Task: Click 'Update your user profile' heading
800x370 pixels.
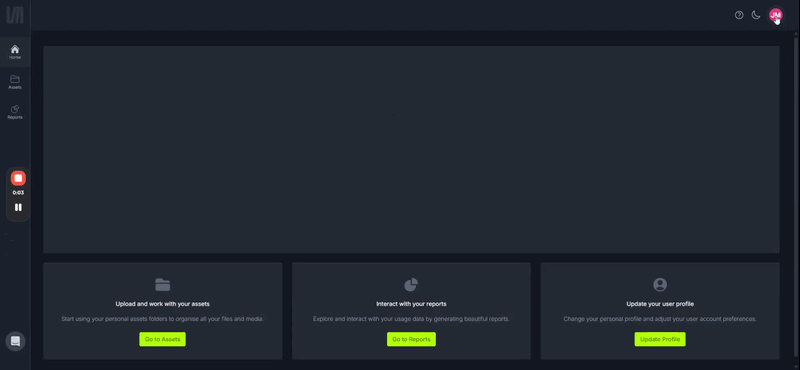Action: click(x=660, y=304)
